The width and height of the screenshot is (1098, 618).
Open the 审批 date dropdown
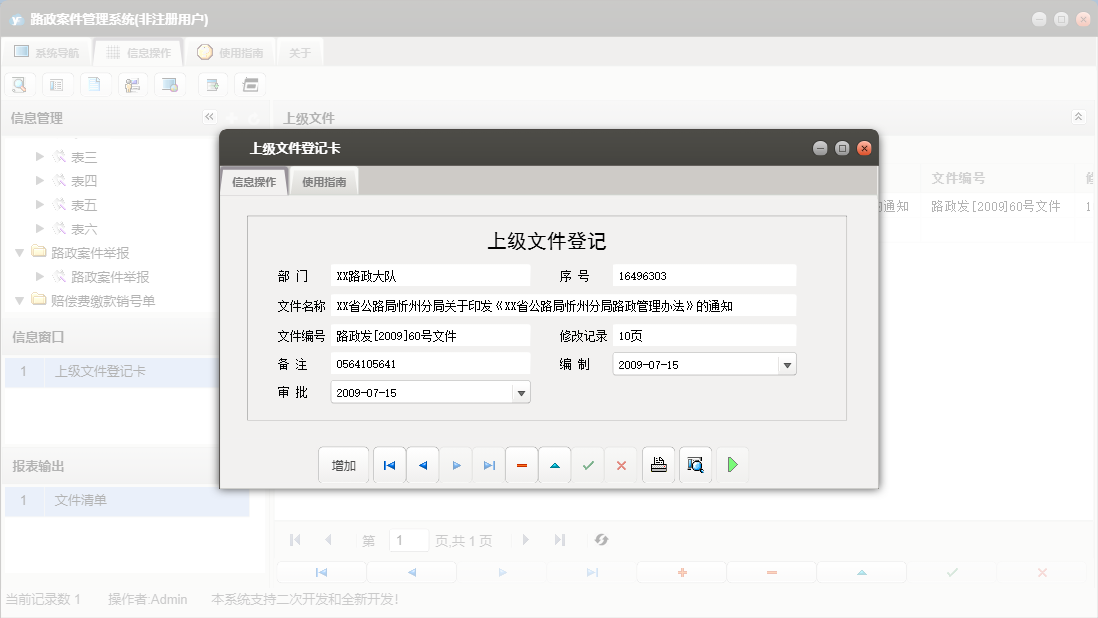coord(521,392)
